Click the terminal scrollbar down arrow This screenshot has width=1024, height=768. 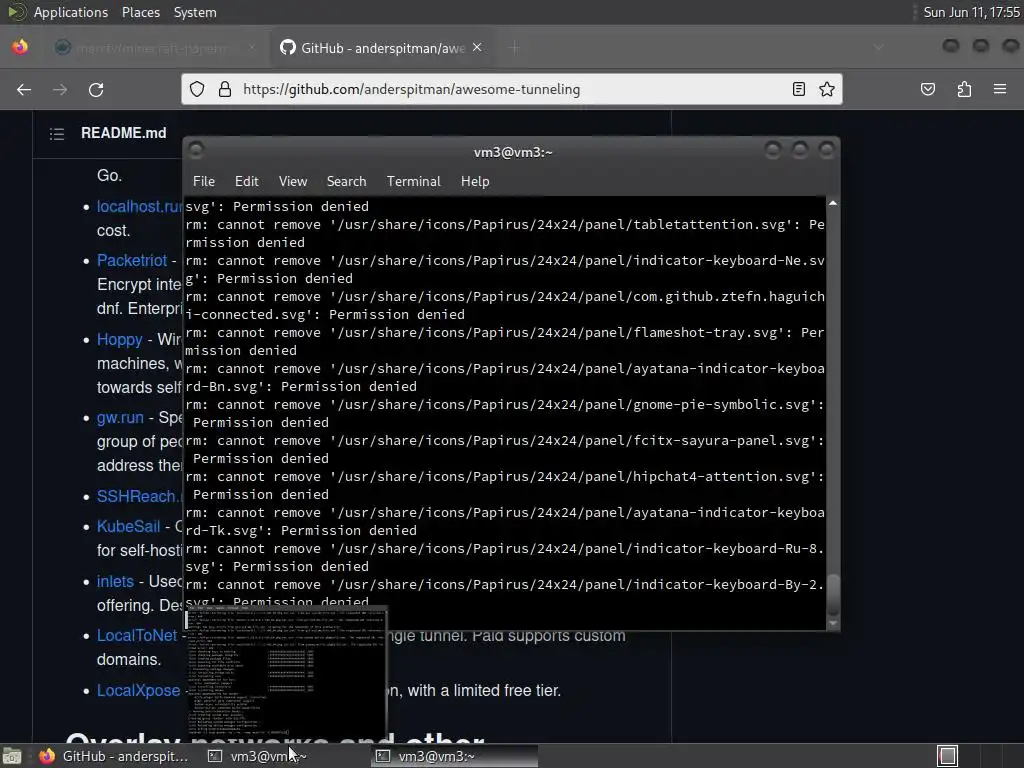pos(833,624)
